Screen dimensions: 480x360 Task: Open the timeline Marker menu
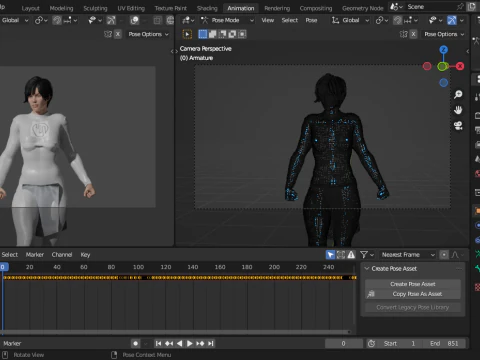35,255
